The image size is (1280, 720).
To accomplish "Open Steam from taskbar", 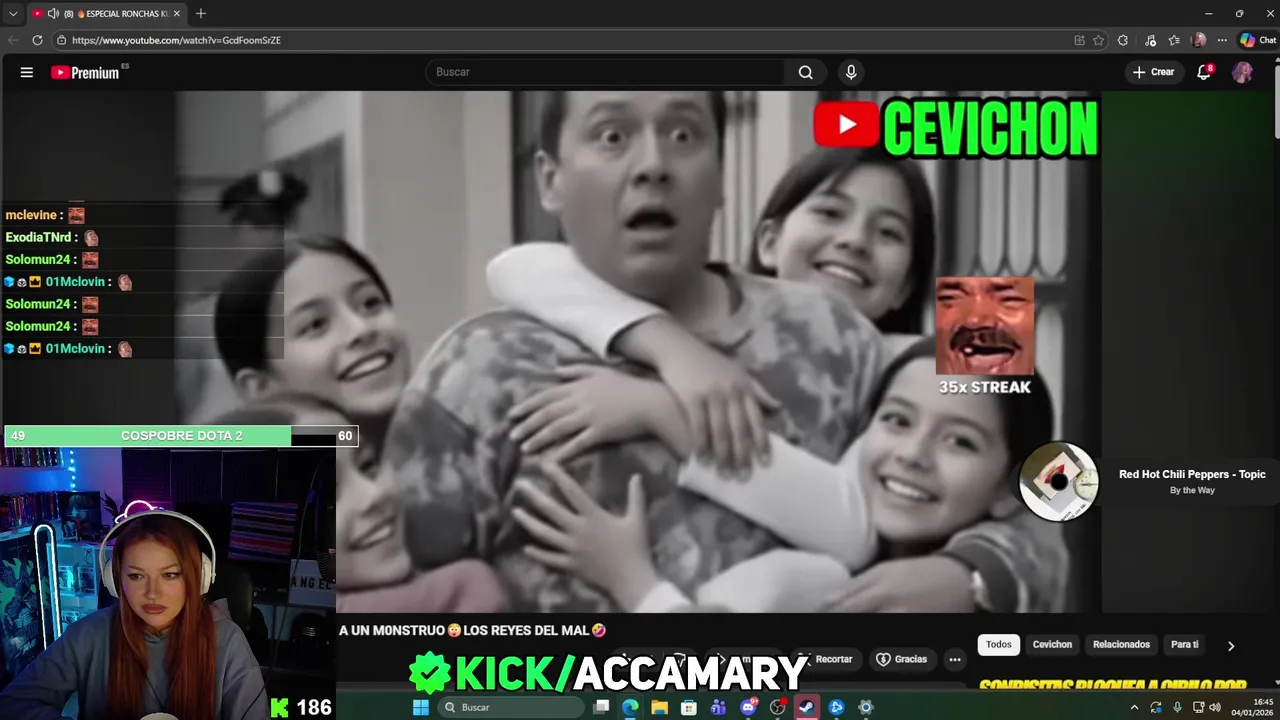I will click(806, 707).
